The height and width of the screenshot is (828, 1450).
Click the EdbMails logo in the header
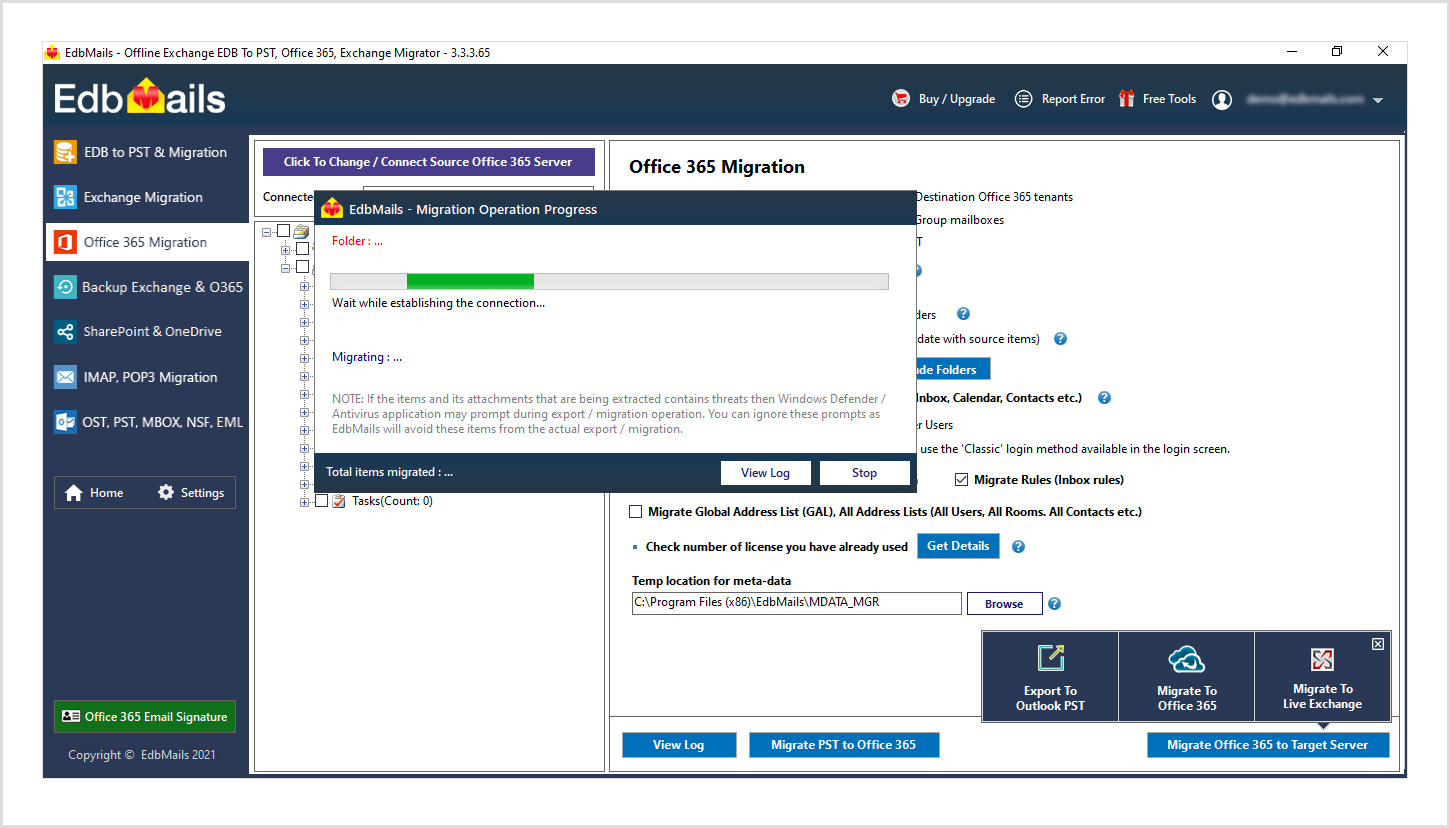click(x=140, y=98)
